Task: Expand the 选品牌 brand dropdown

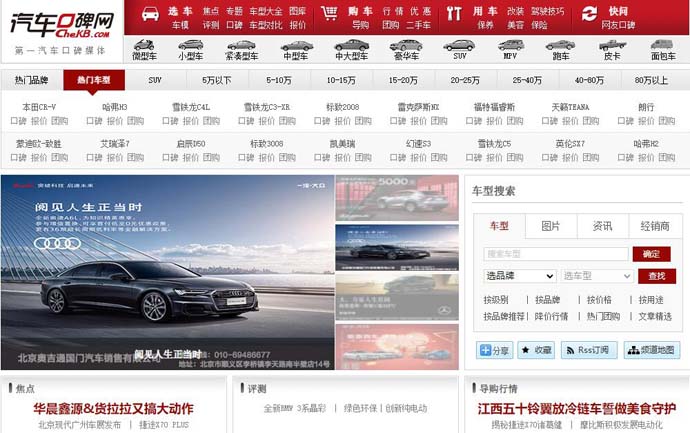Action: click(x=519, y=276)
